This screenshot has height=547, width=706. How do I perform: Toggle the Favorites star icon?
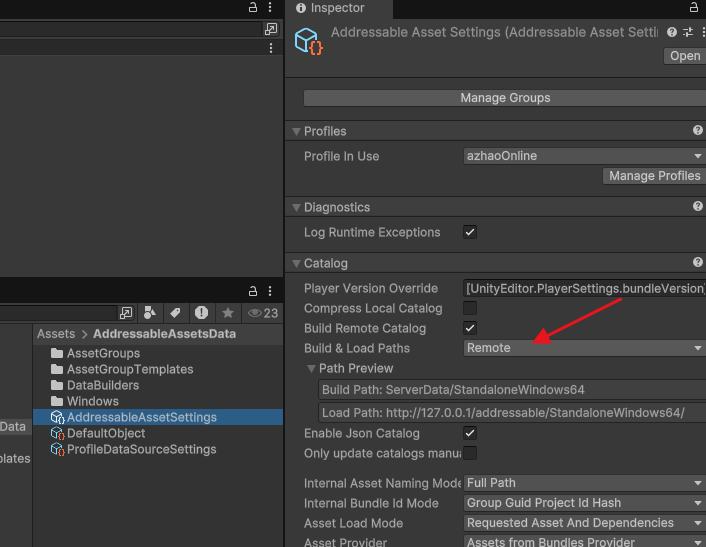pyautogui.click(x=228, y=312)
